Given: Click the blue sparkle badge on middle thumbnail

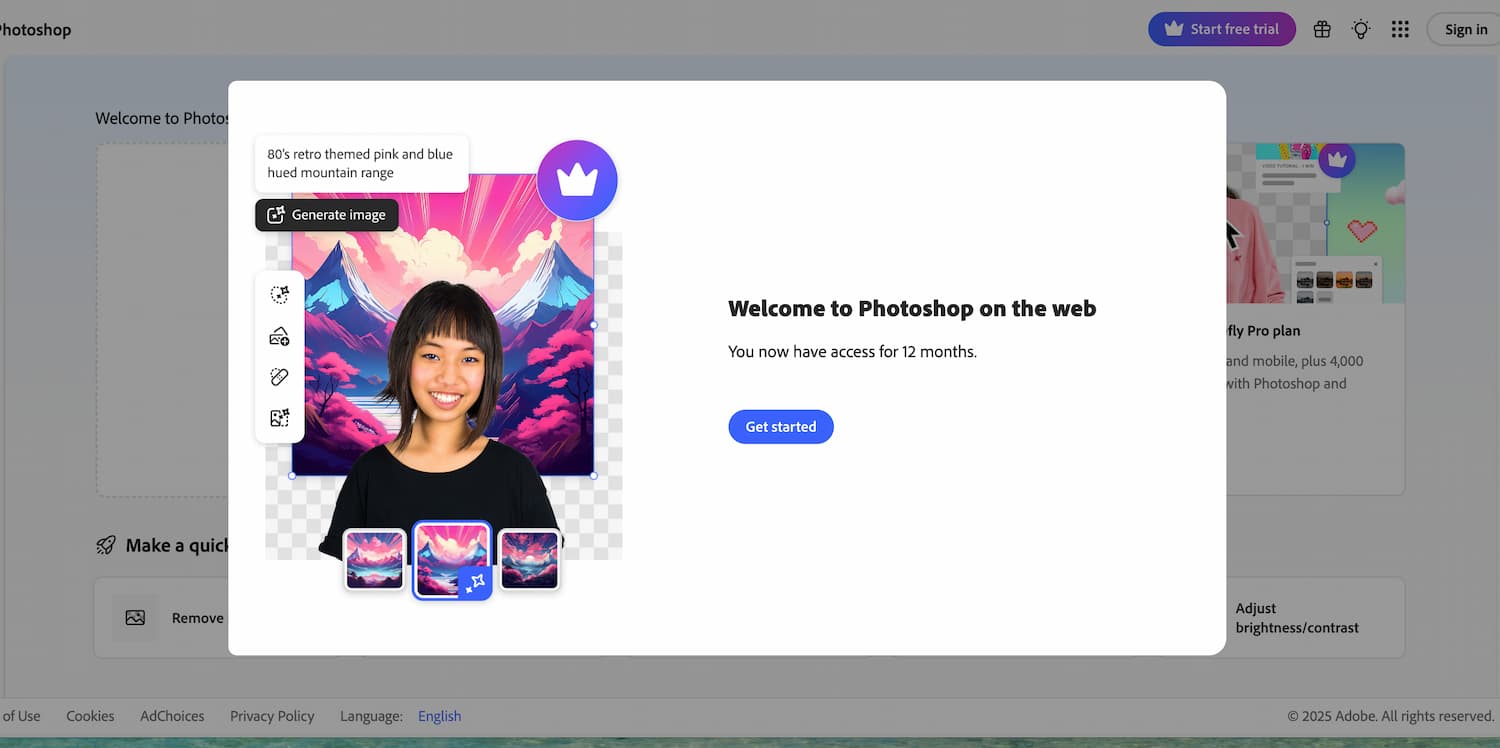Looking at the screenshot, I should click(x=475, y=582).
